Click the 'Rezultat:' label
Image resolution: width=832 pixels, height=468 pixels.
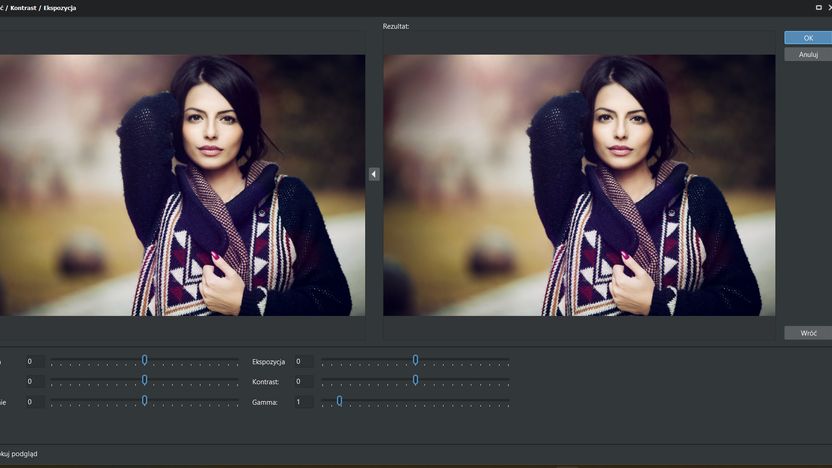coord(396,26)
